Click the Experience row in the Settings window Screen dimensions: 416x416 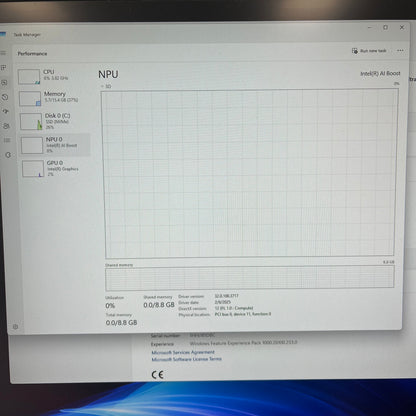pos(224,343)
